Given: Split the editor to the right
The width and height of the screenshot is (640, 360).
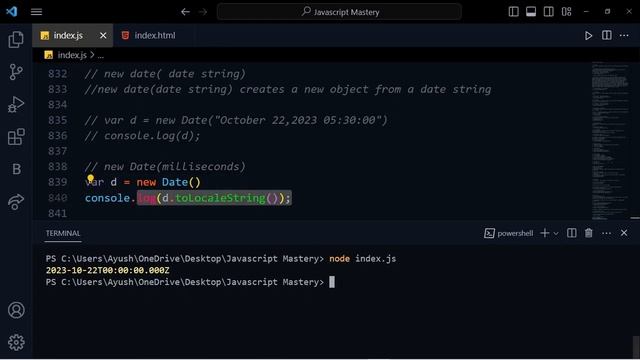Looking at the screenshot, I should (607, 36).
